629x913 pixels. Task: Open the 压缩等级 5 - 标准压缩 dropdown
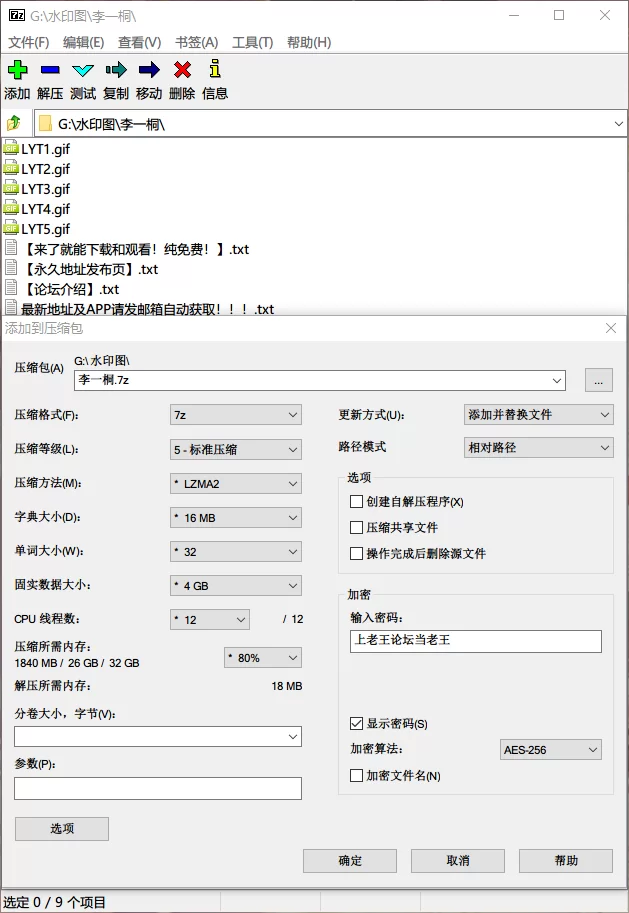236,449
